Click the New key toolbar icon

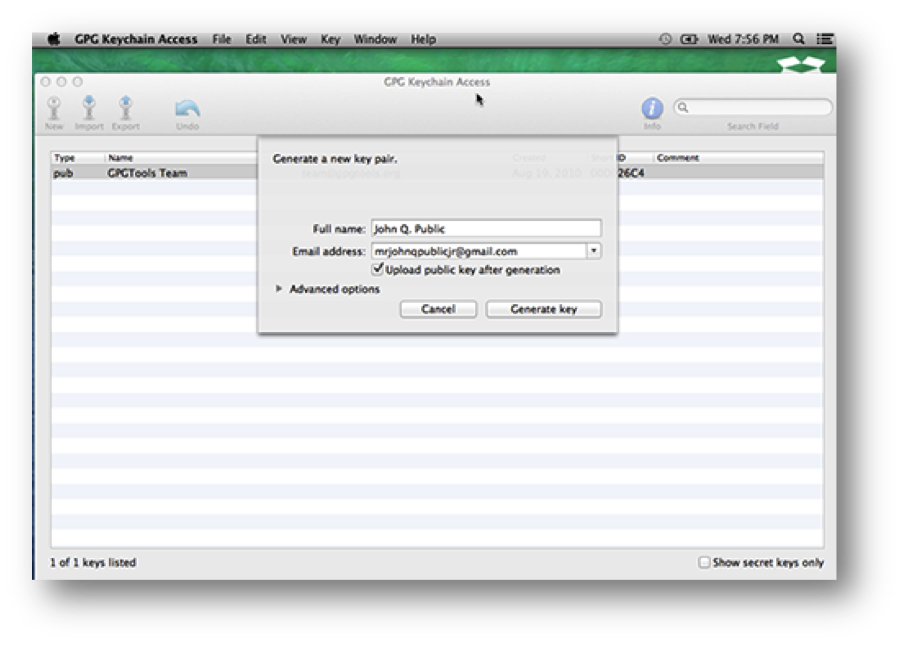pos(54,109)
